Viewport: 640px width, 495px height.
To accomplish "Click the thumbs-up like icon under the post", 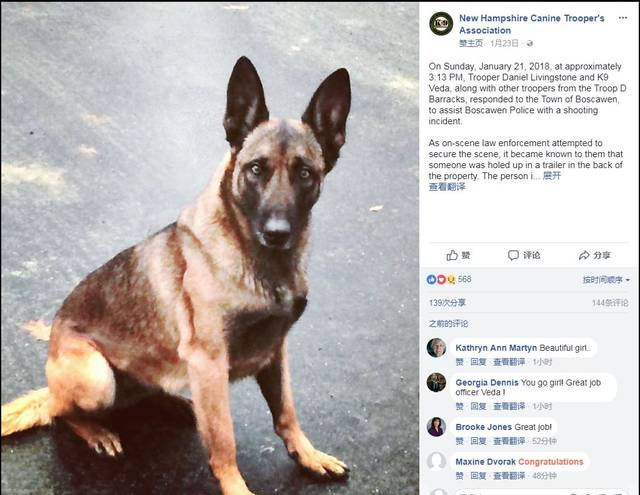I will click(x=452, y=255).
